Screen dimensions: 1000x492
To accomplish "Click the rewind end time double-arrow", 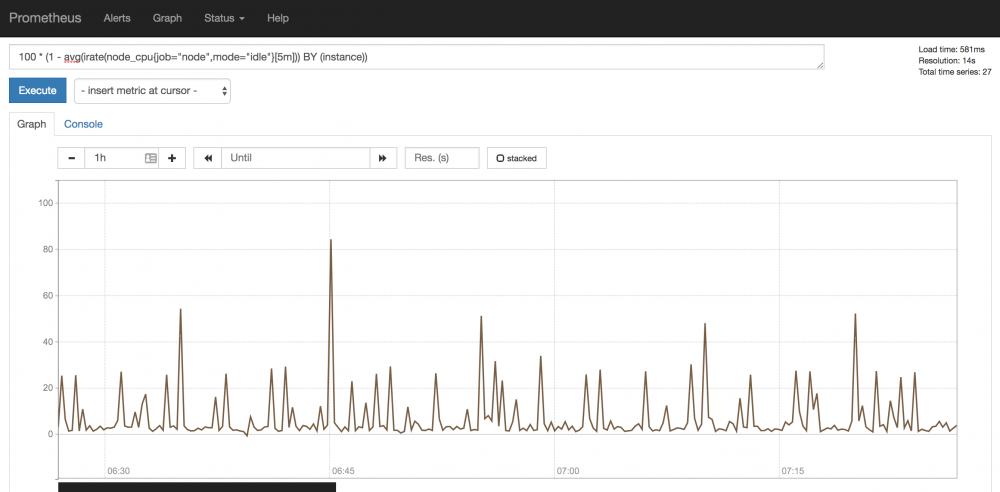I will [x=208, y=158].
